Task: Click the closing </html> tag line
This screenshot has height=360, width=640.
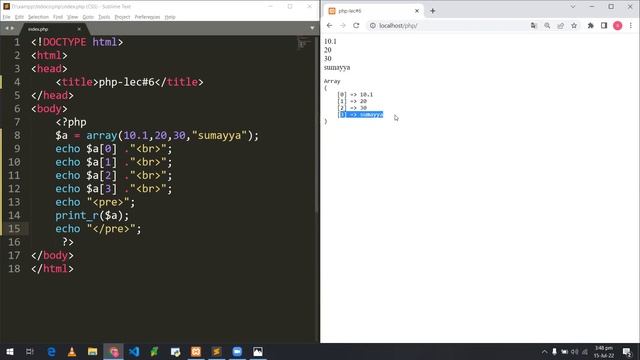Action: click(52, 269)
